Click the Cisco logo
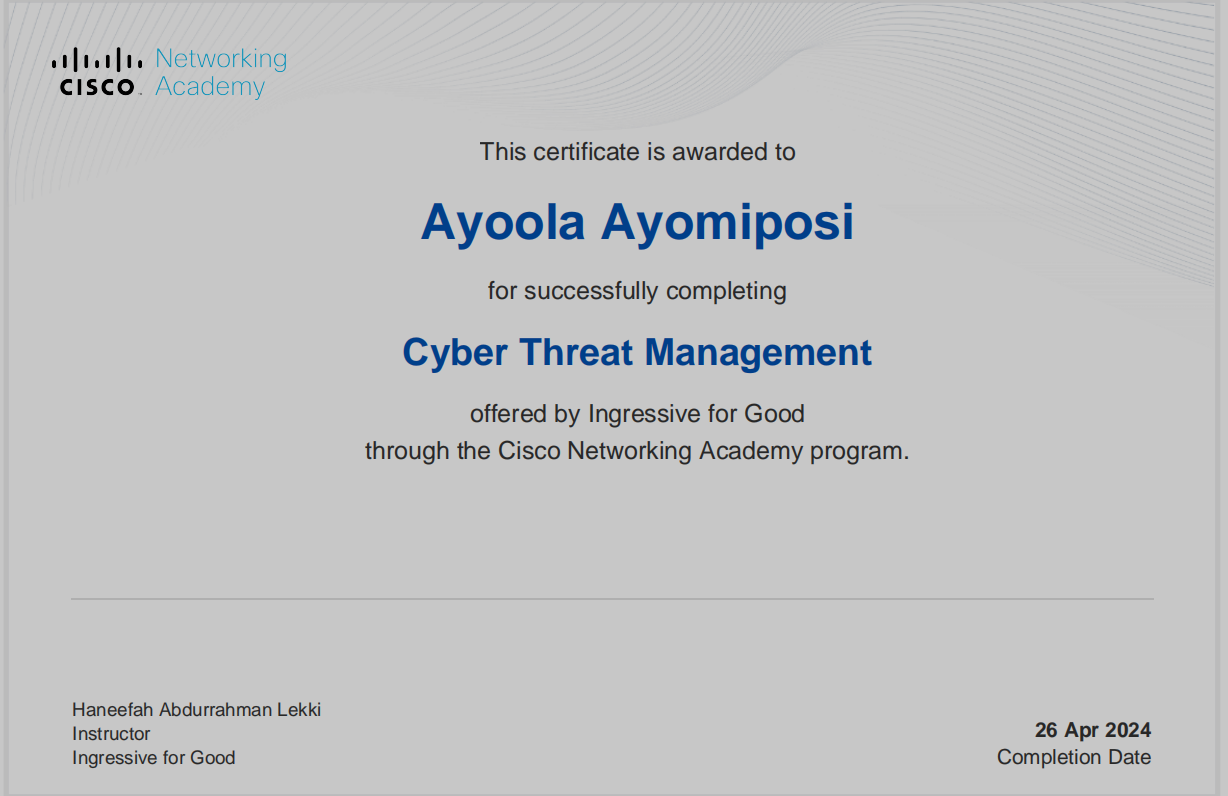Screen dimensions: 1228x796 (96, 72)
